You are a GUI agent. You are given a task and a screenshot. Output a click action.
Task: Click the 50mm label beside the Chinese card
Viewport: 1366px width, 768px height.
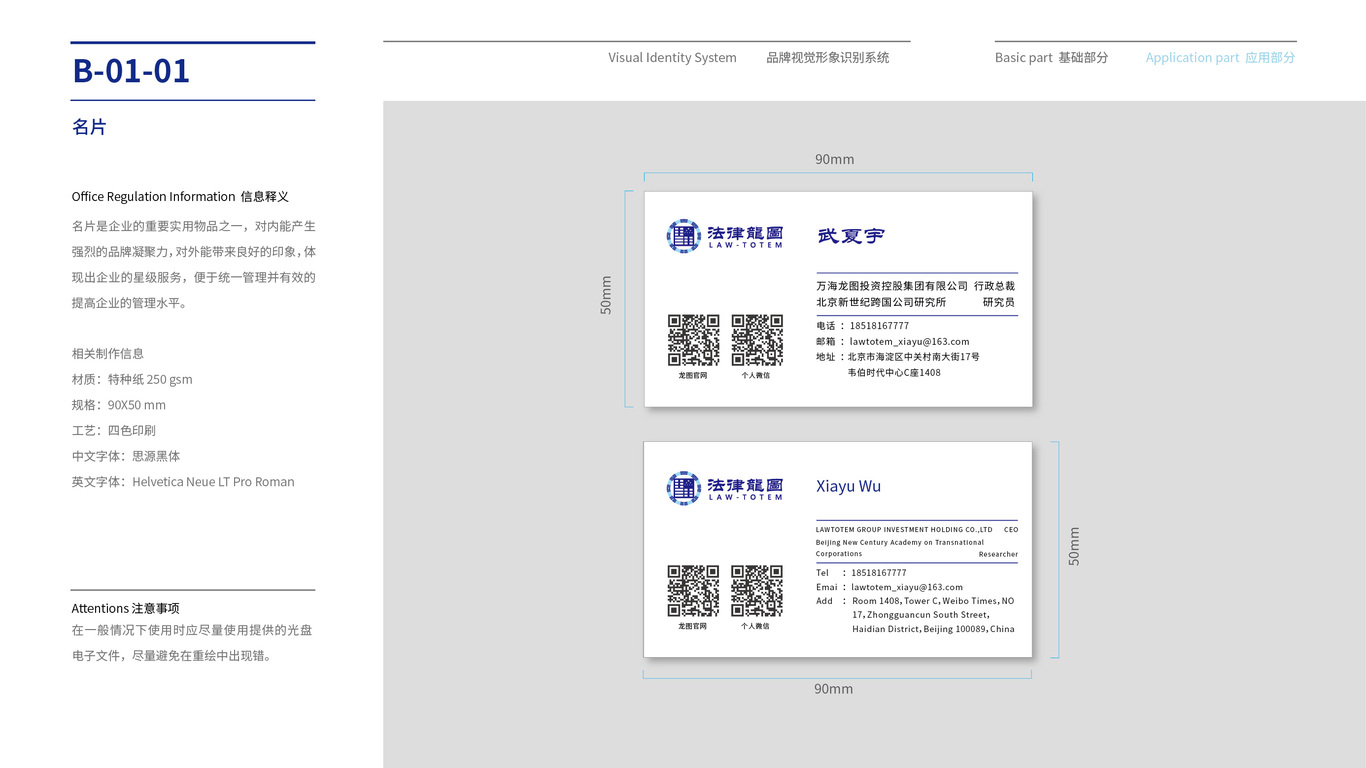click(x=606, y=296)
